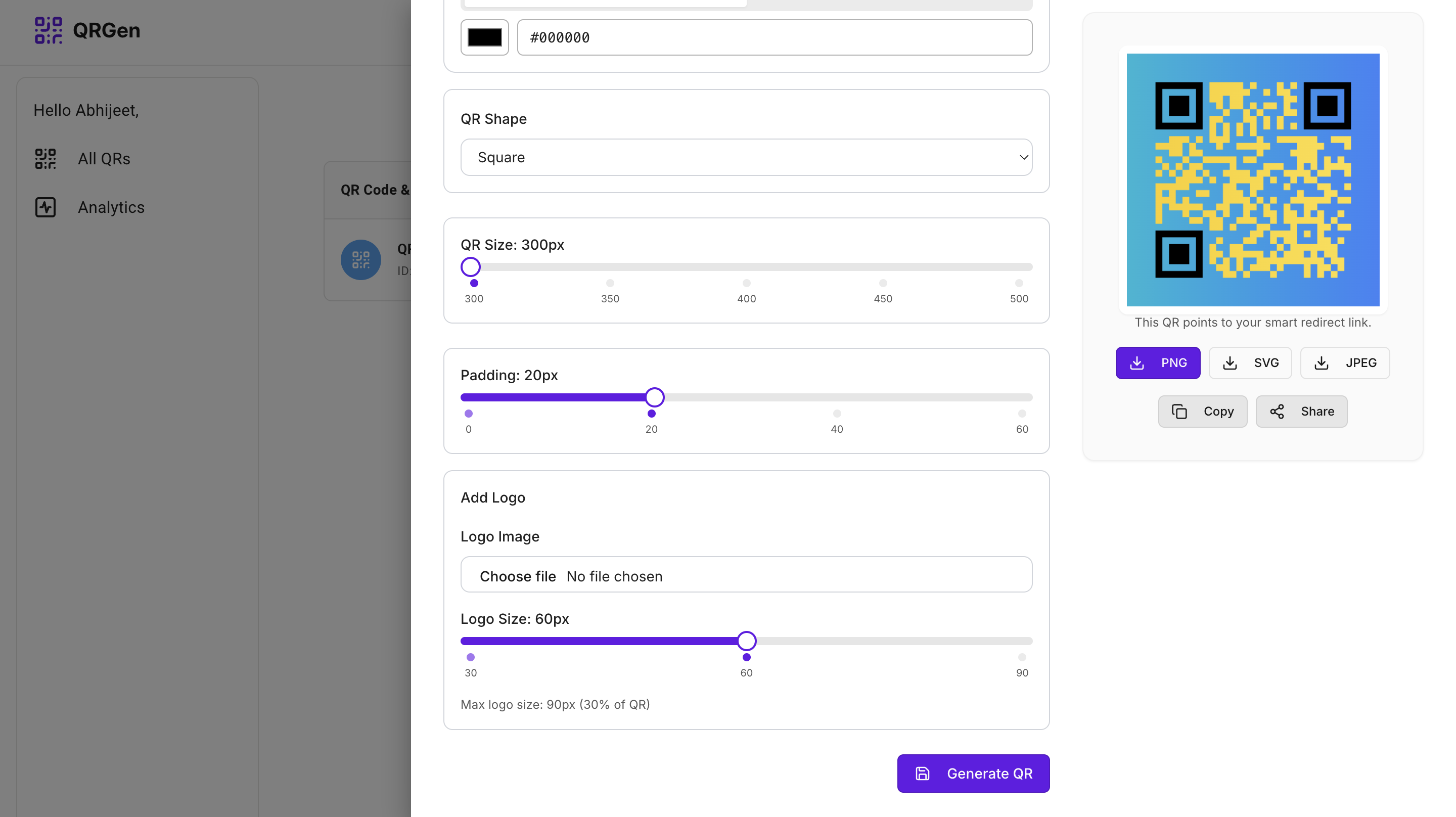1456x817 pixels.
Task: Open the black color swatch picker
Action: [484, 37]
